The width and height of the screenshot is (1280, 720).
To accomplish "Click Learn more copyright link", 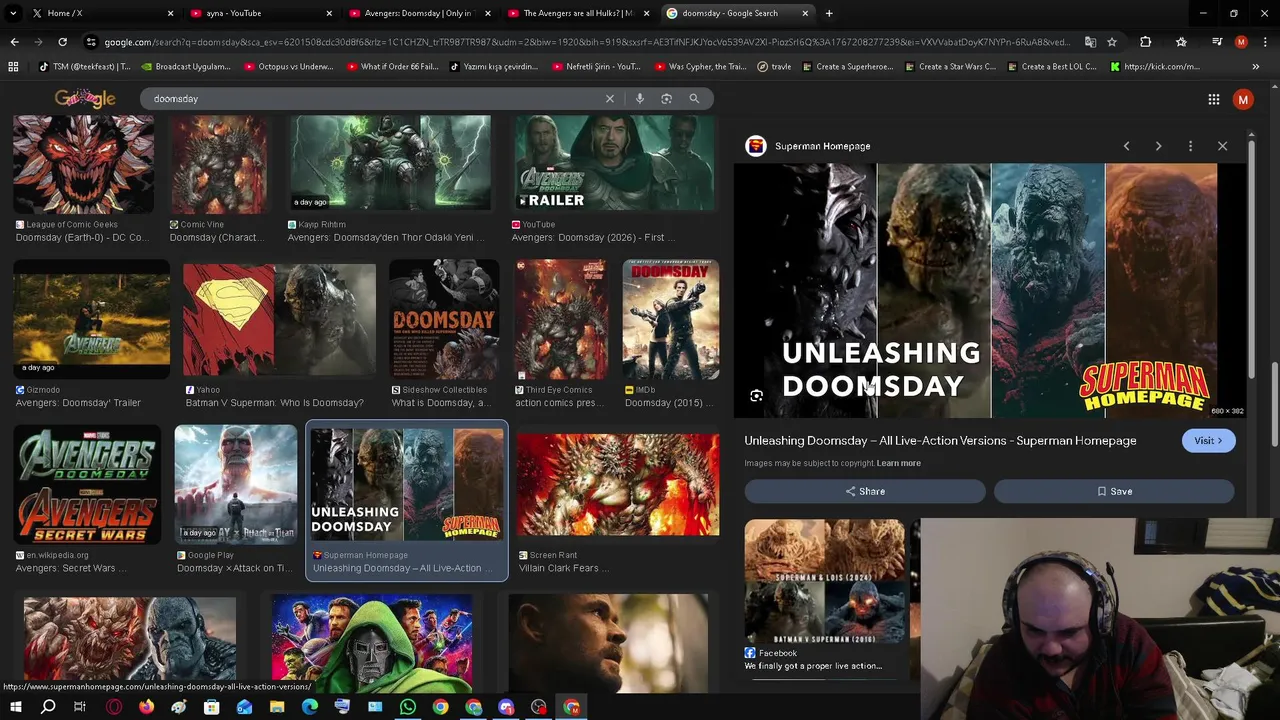I will (898, 463).
